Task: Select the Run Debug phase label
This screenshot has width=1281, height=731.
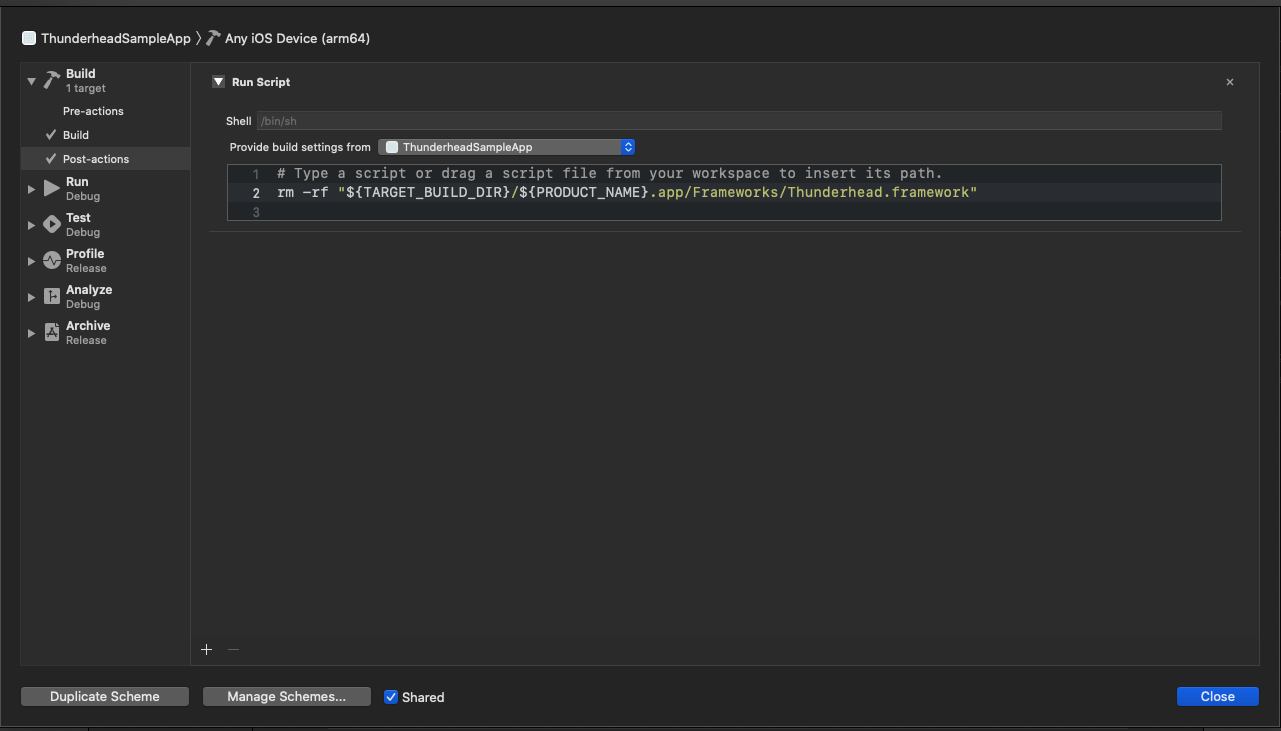Action: pos(82,189)
